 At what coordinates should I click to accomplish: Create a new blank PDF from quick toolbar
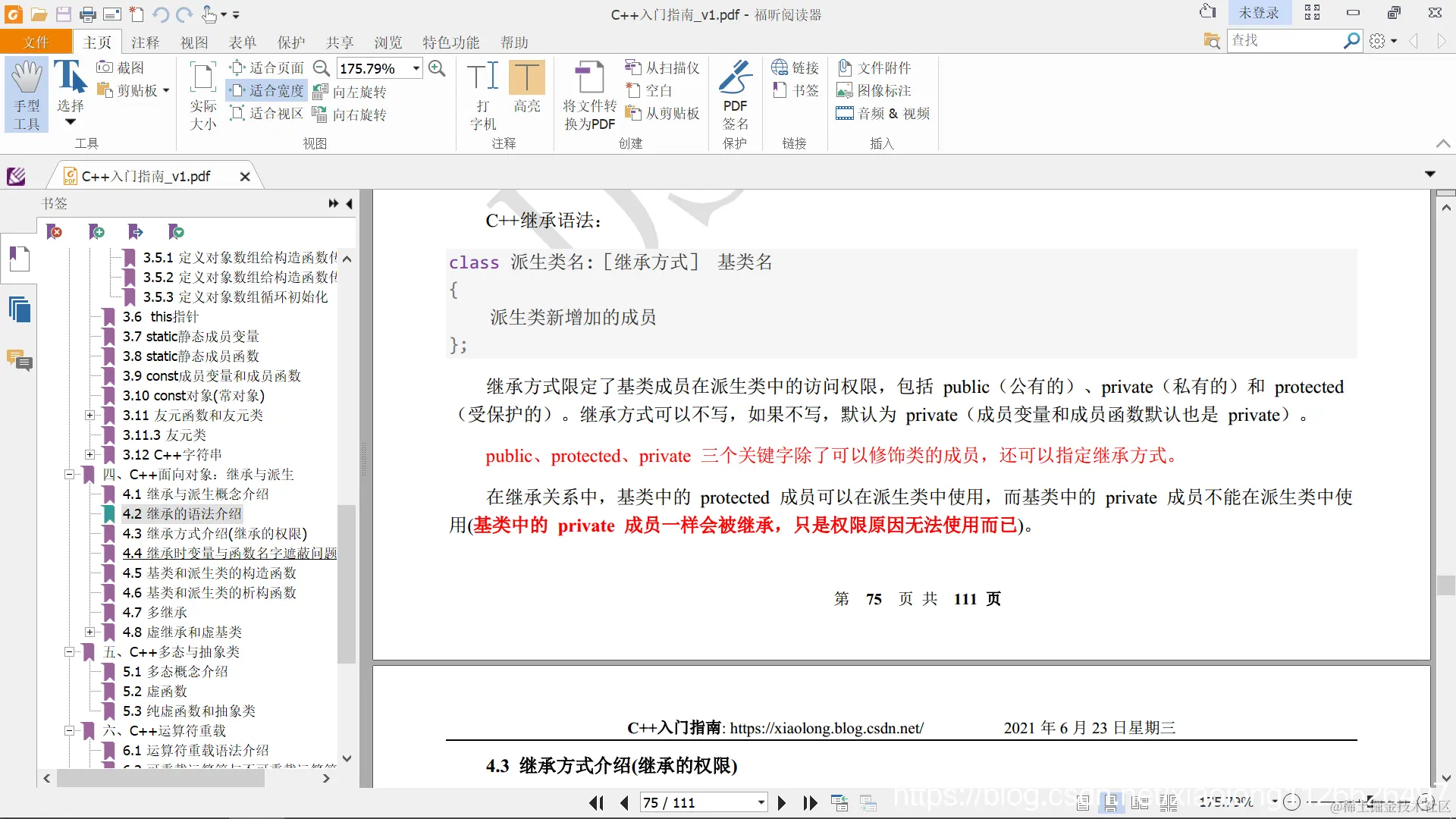tap(136, 14)
